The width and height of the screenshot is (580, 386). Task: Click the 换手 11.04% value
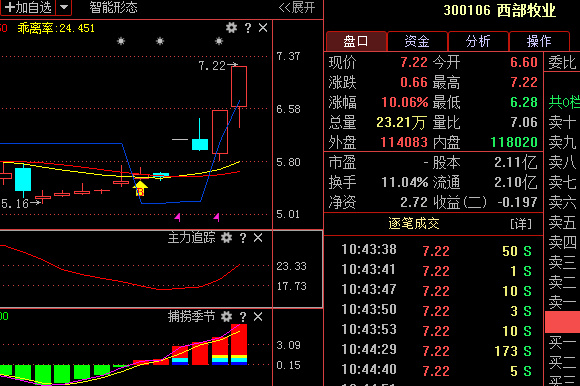point(405,182)
